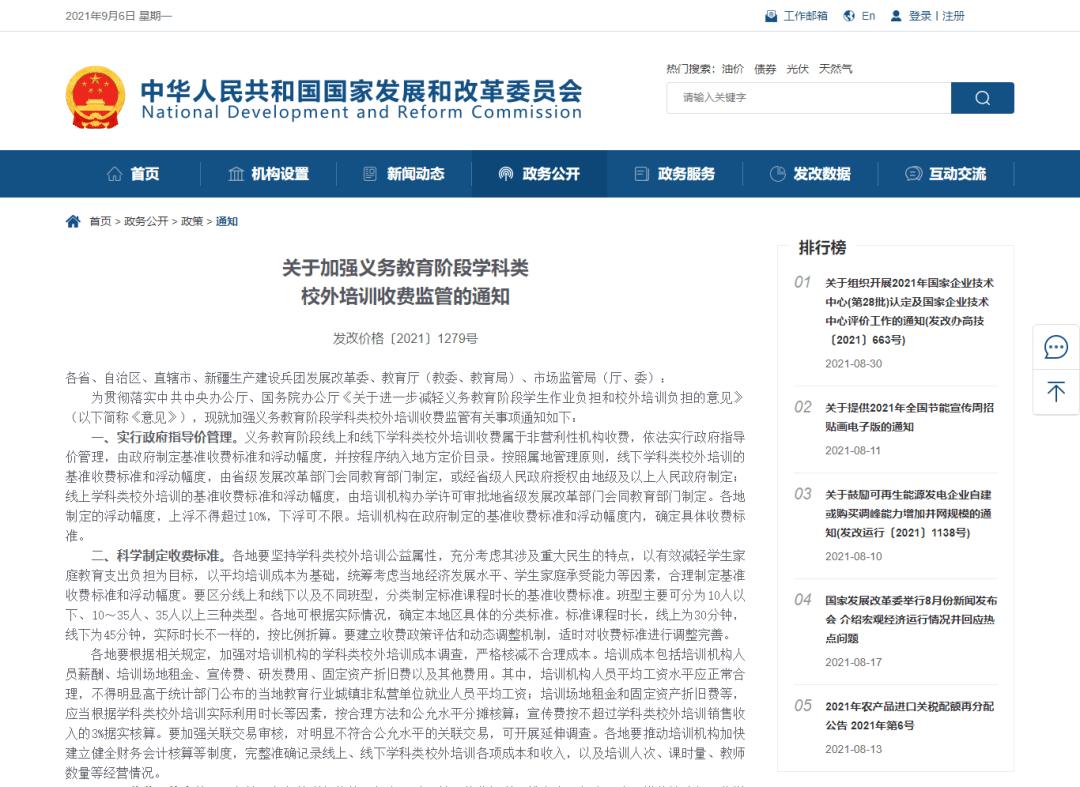Click the date 2021年9月6日 星期一
Viewport: 1080px width, 787px height.
coord(118,16)
